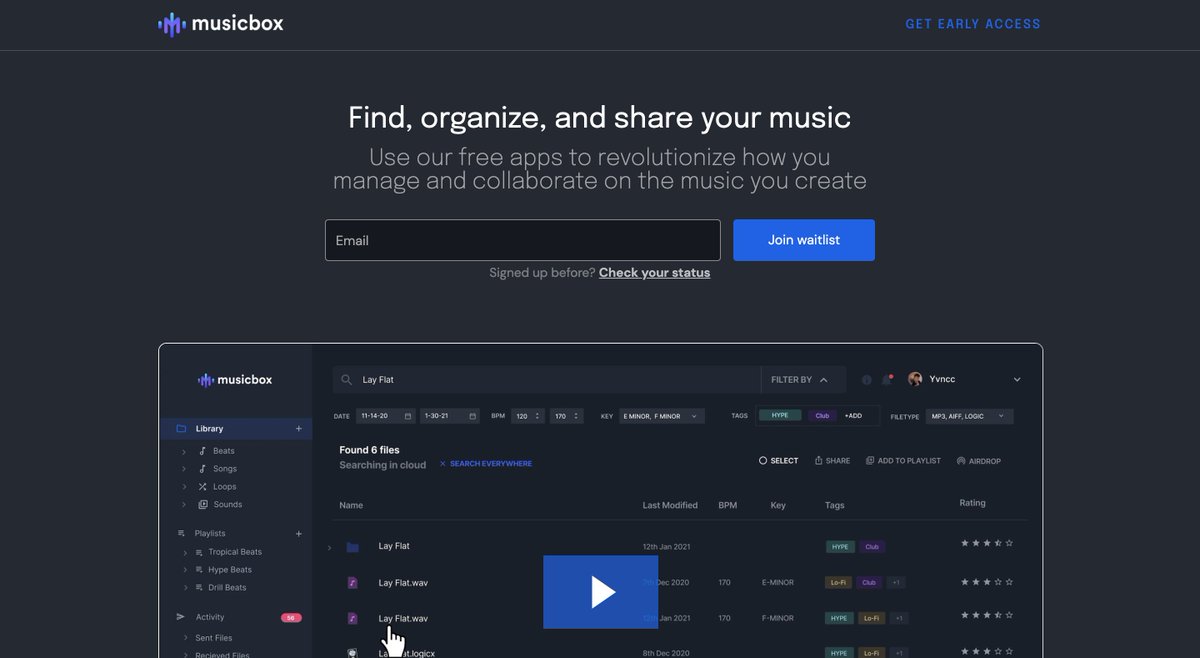Click the F-MINOR Lay Flat.wav file icon
The height and width of the screenshot is (658, 1200).
(x=352, y=618)
